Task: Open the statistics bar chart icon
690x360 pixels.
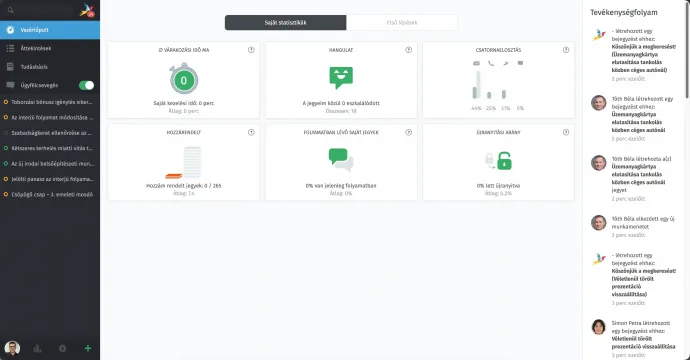Action: coord(37,349)
